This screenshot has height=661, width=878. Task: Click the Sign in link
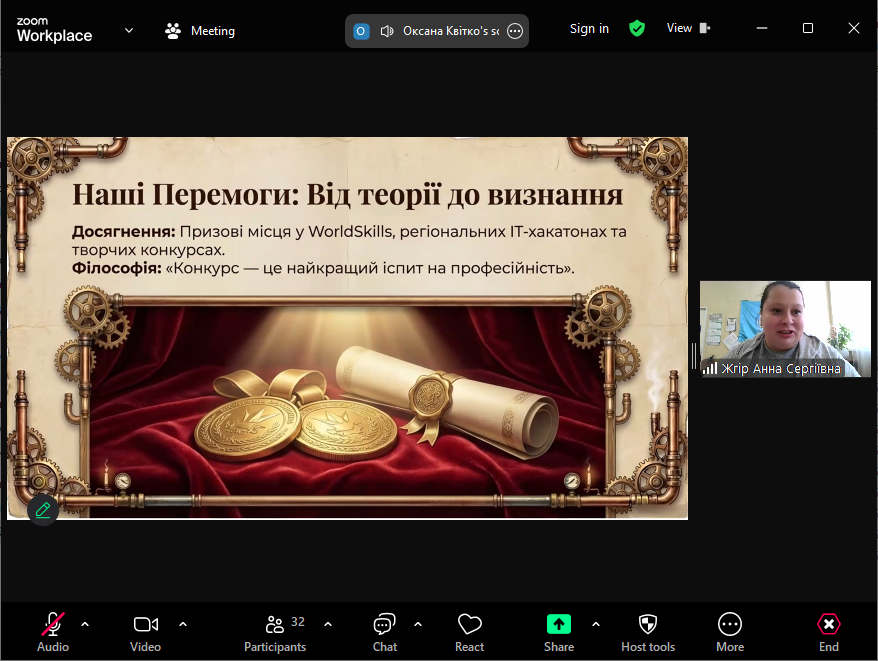click(589, 29)
